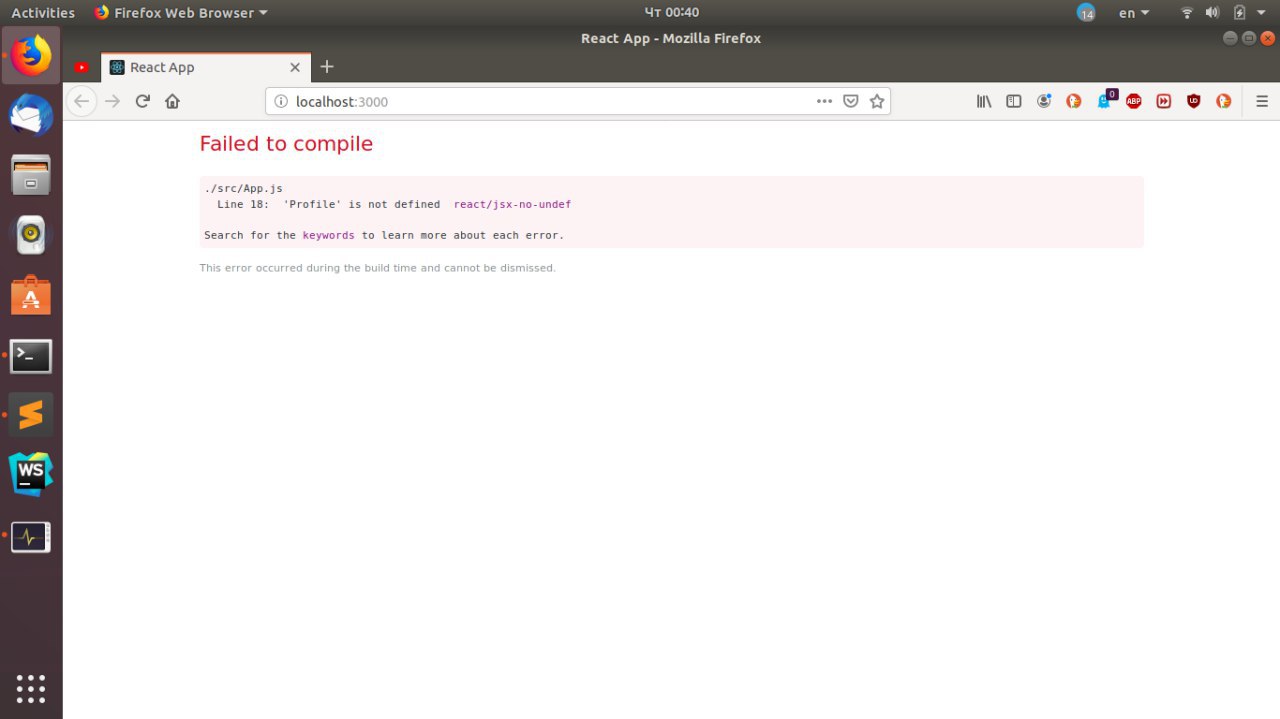Open the Ghostery extension popup

[x=1106, y=99]
